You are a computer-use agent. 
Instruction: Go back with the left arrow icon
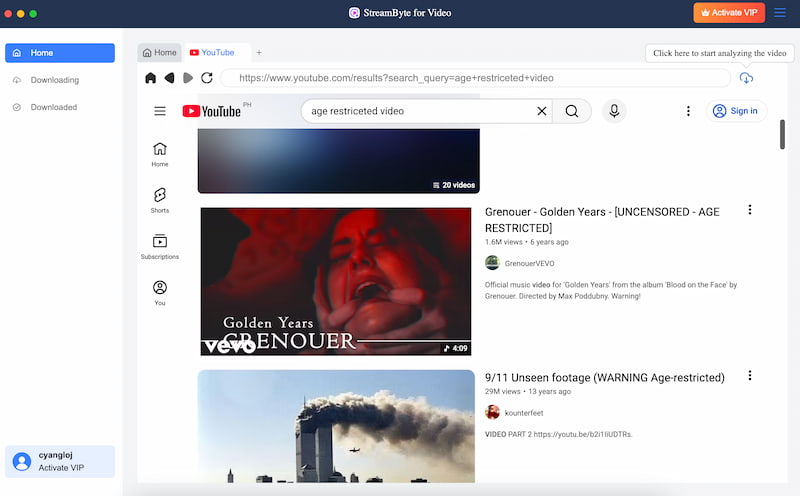coord(169,78)
